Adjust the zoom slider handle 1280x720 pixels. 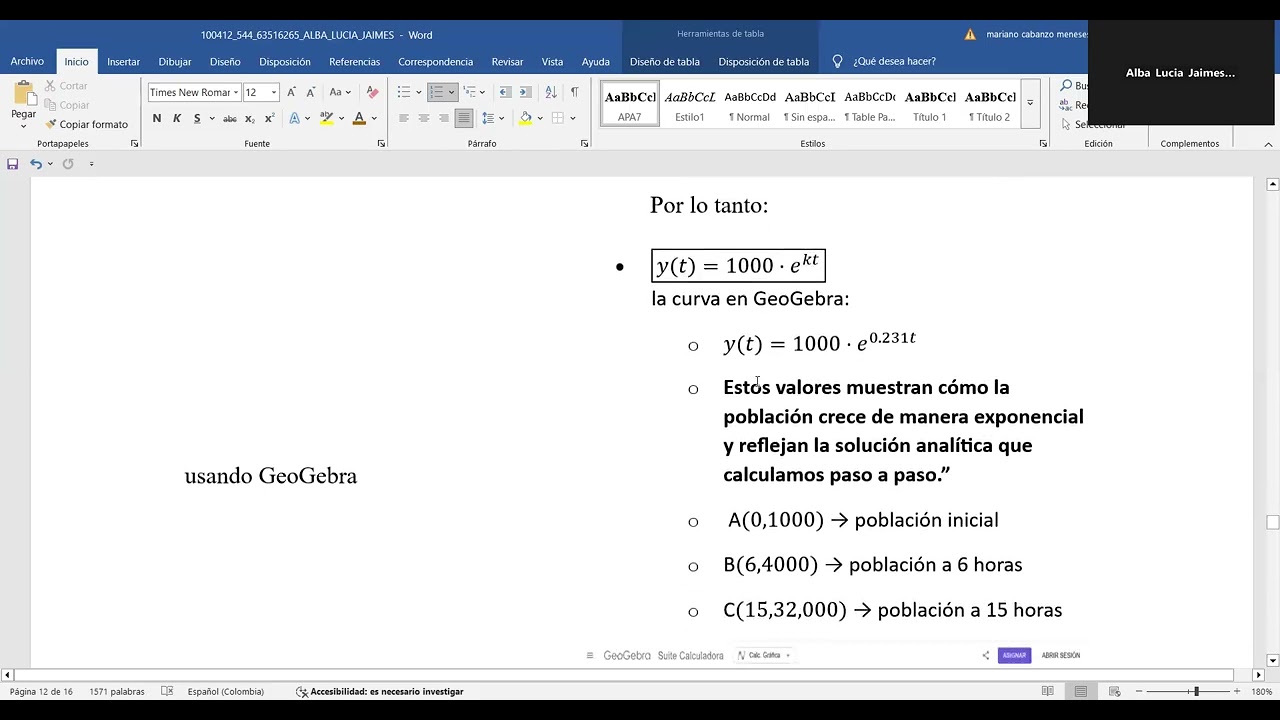click(x=1196, y=691)
